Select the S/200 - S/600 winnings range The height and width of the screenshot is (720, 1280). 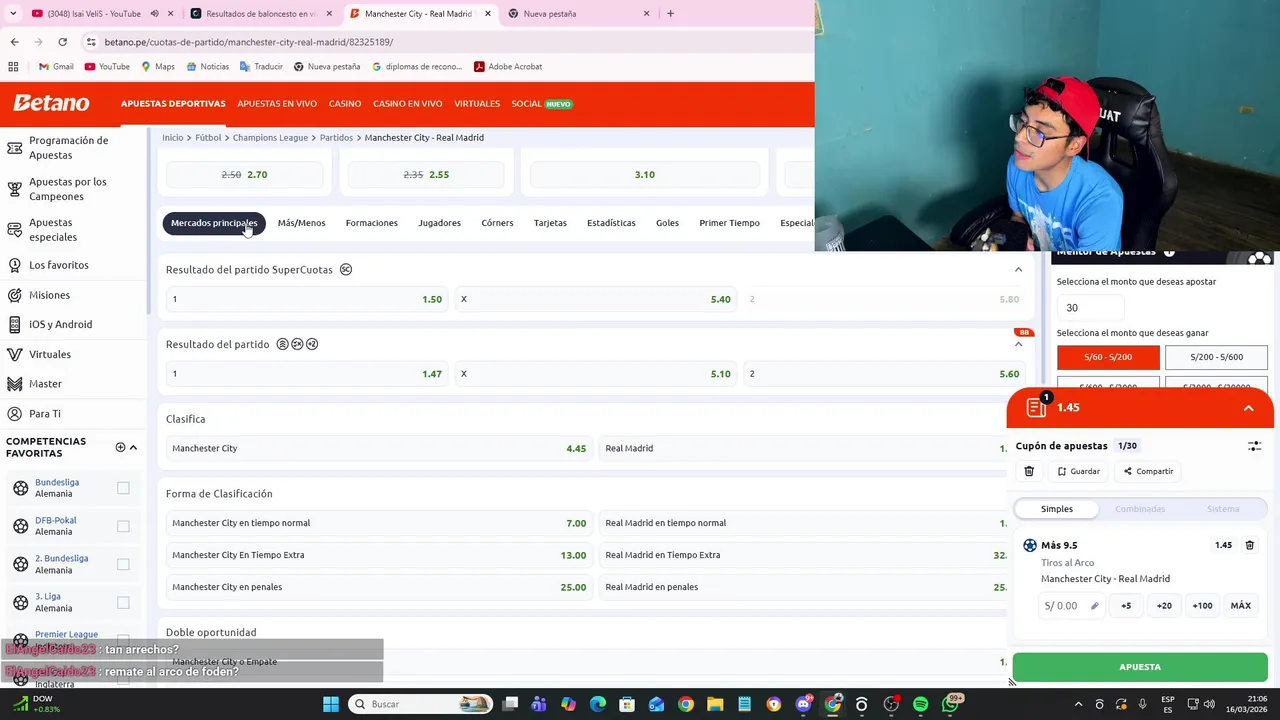coord(1216,357)
